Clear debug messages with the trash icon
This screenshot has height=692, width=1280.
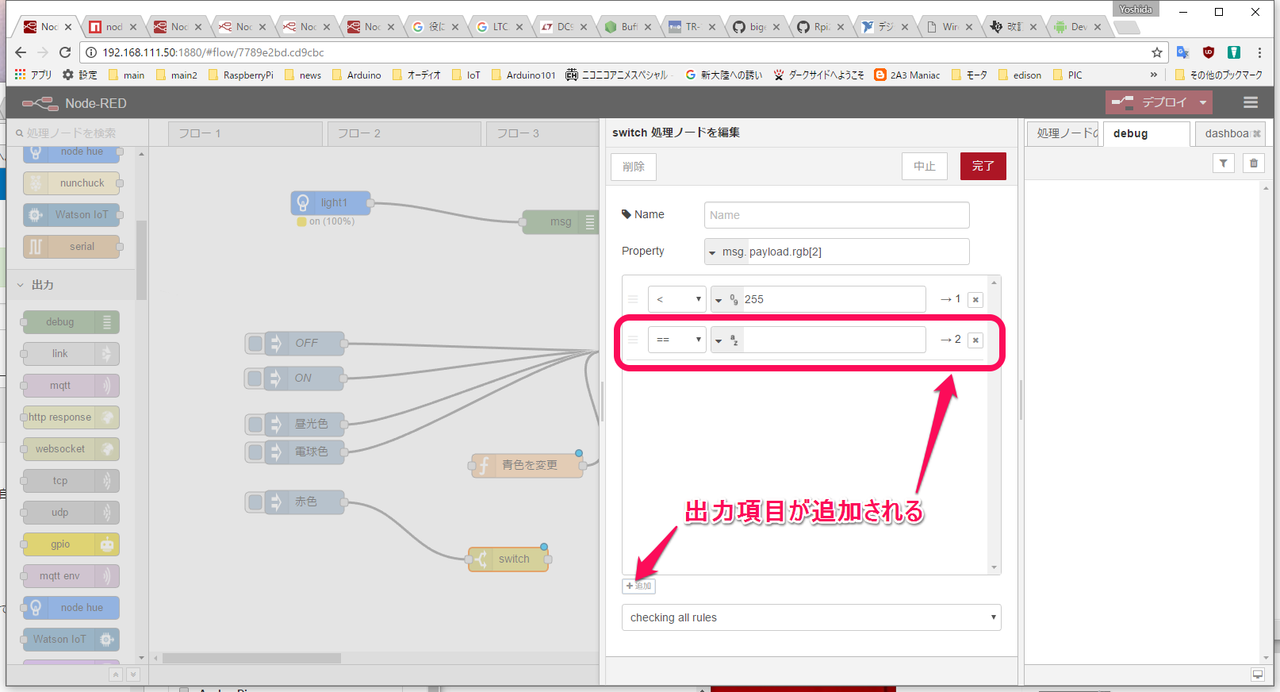[1254, 163]
